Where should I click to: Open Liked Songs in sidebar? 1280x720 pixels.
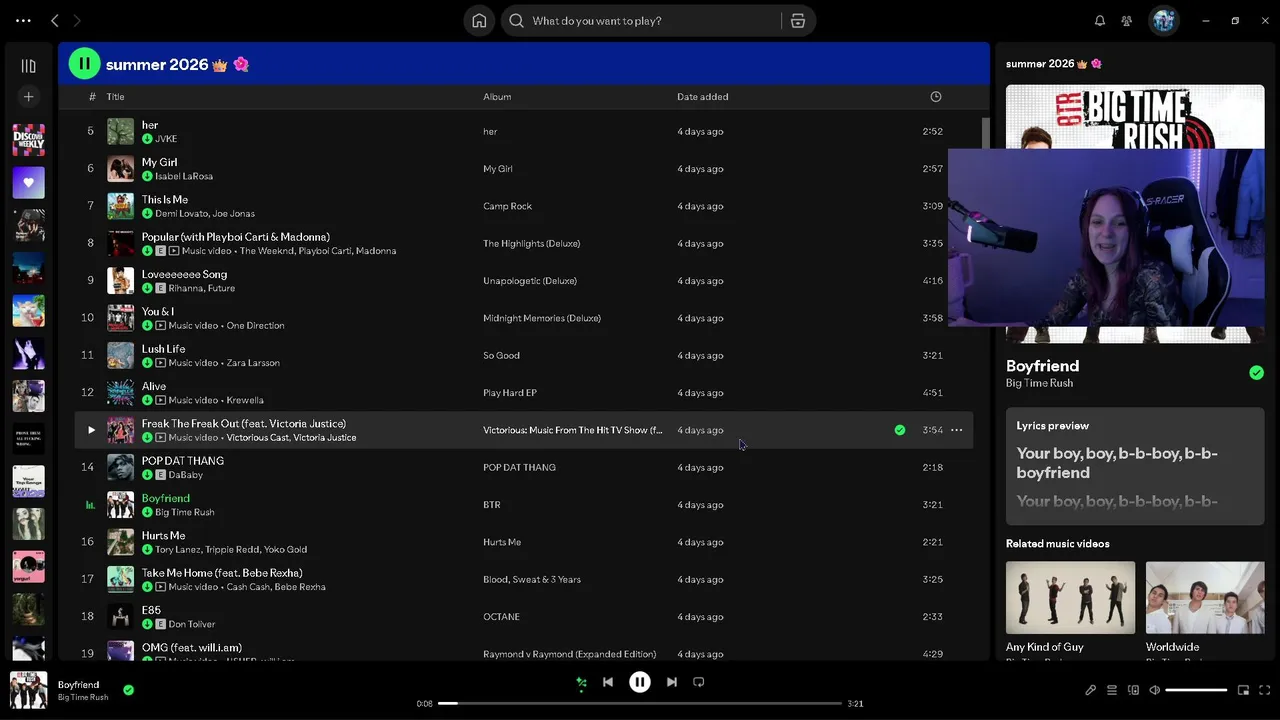[28, 183]
